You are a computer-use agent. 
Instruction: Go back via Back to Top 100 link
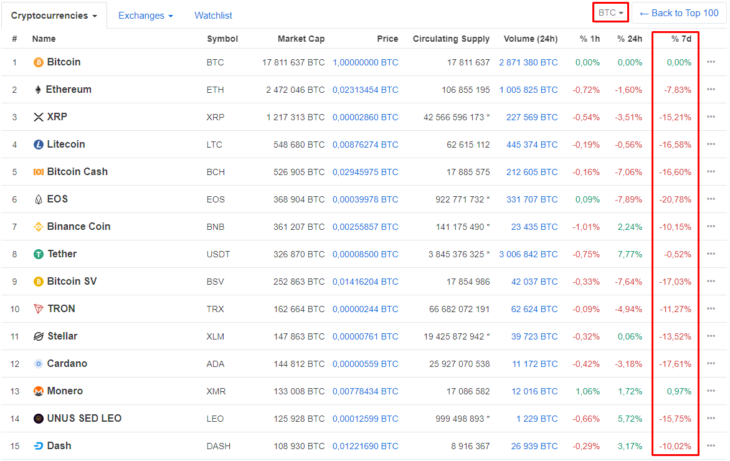tap(679, 13)
